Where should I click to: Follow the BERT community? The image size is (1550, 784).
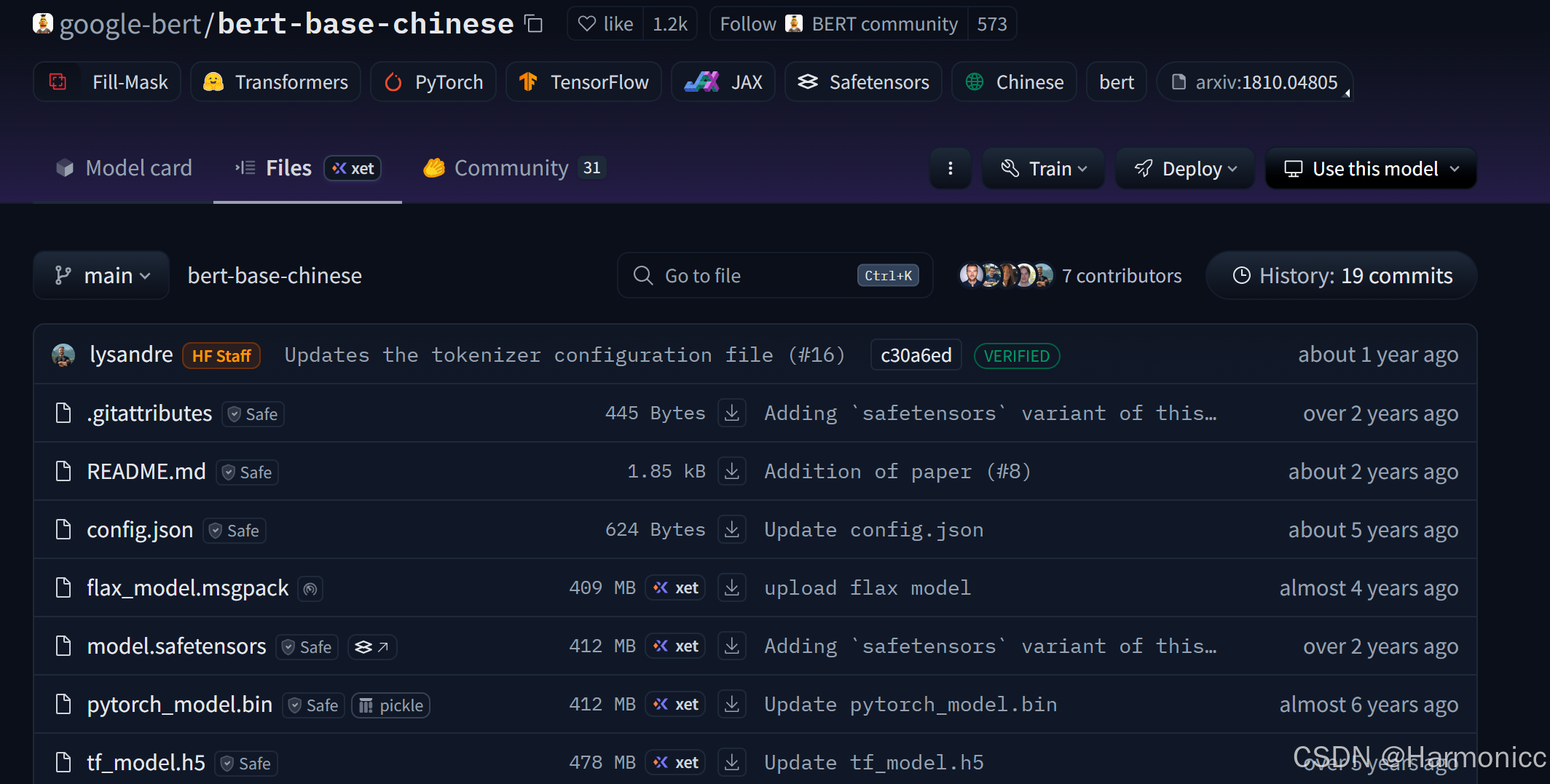click(x=838, y=24)
